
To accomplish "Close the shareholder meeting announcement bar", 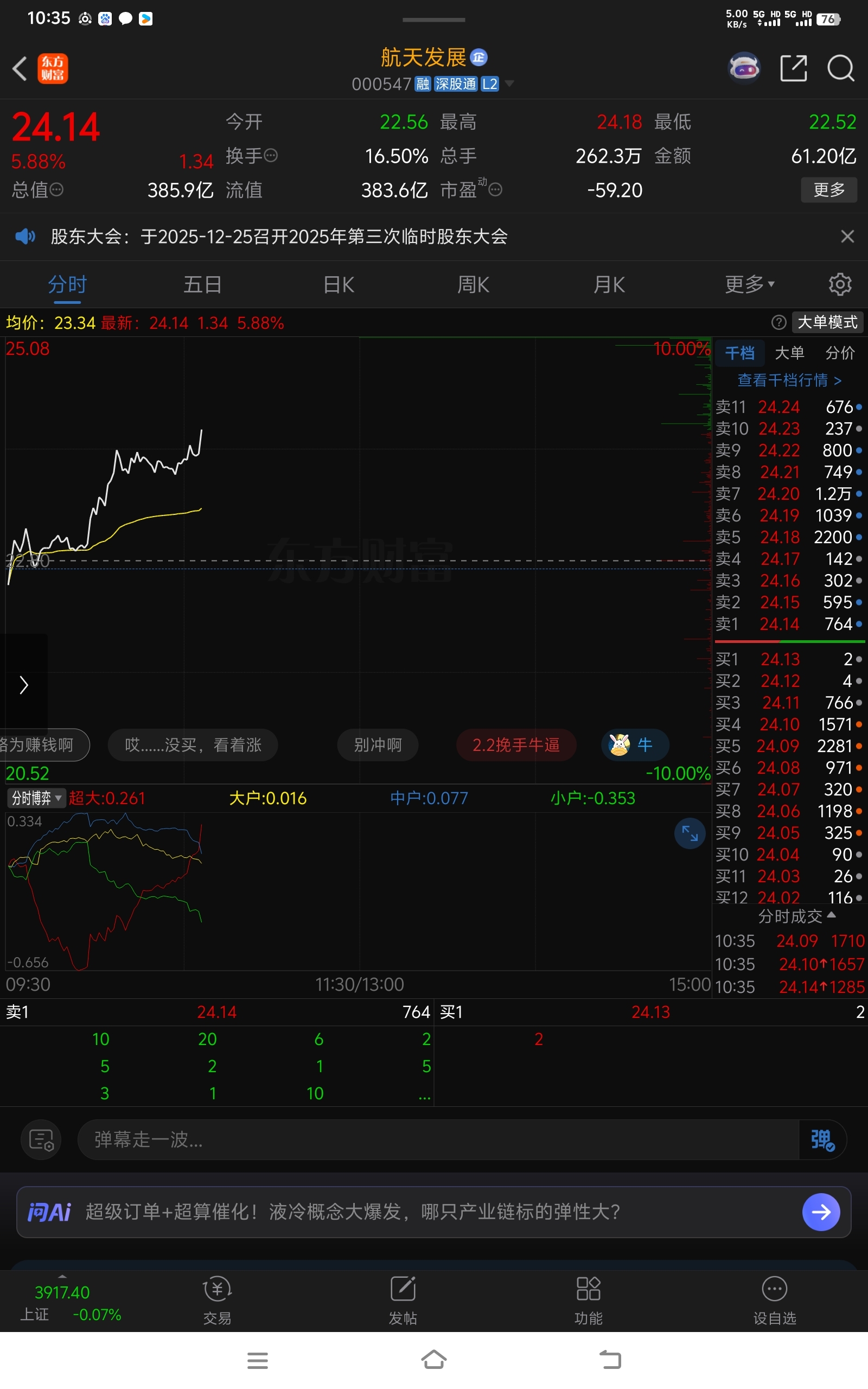I will (x=847, y=237).
